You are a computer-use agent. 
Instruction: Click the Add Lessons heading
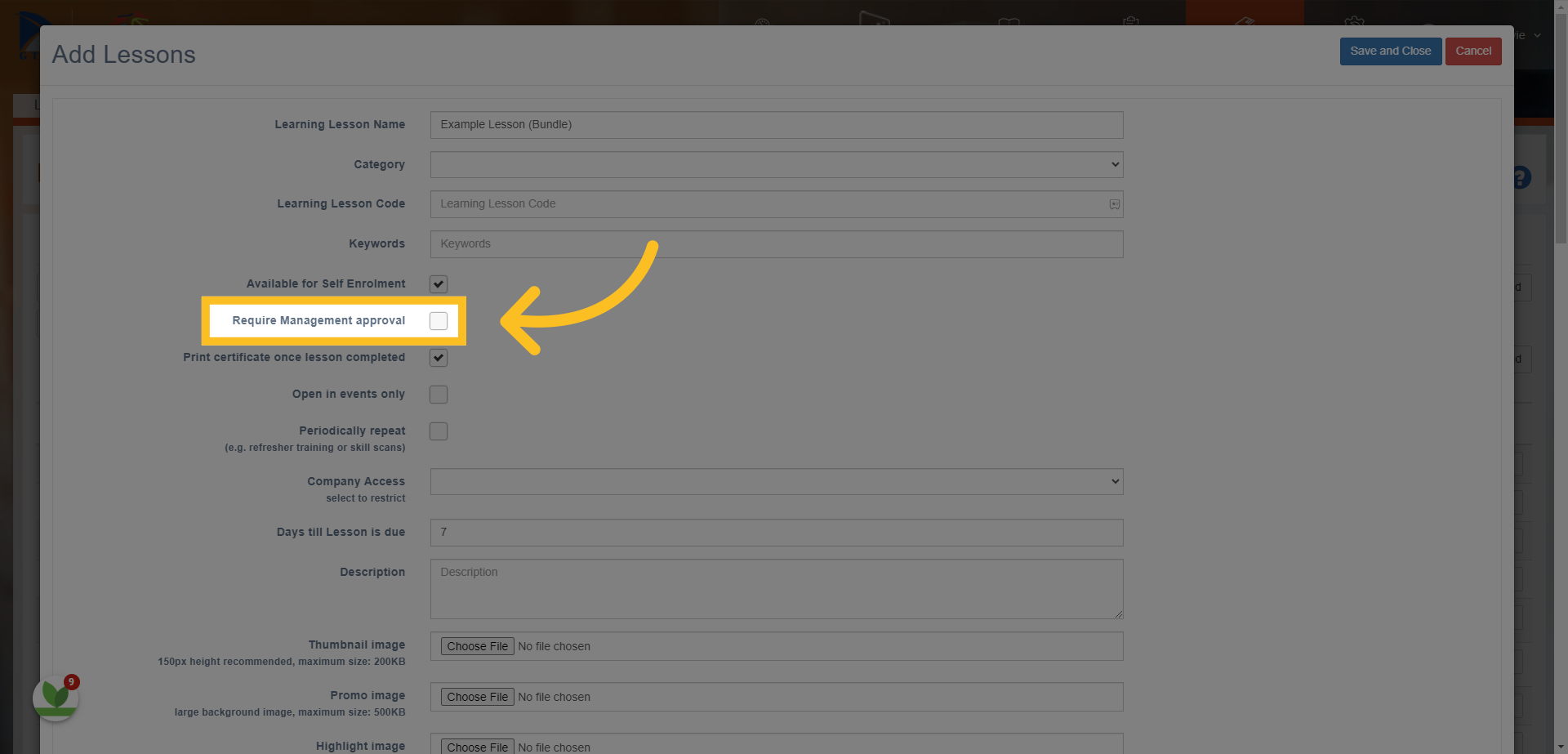click(124, 55)
